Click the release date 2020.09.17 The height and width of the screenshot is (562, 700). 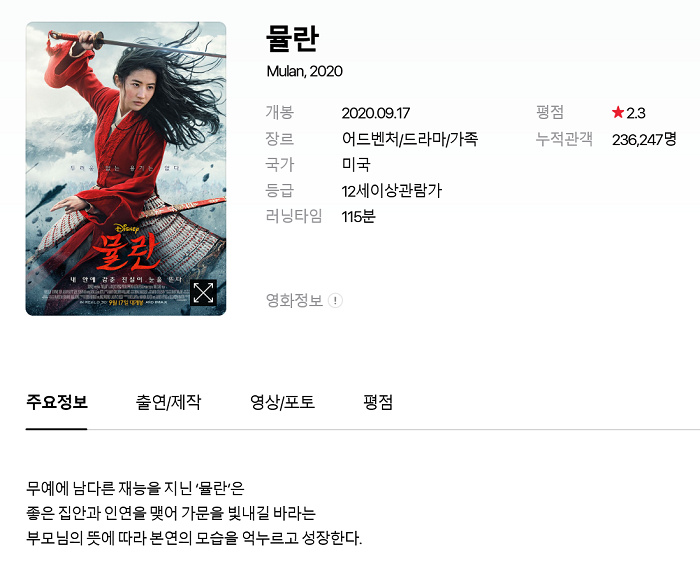pos(375,113)
